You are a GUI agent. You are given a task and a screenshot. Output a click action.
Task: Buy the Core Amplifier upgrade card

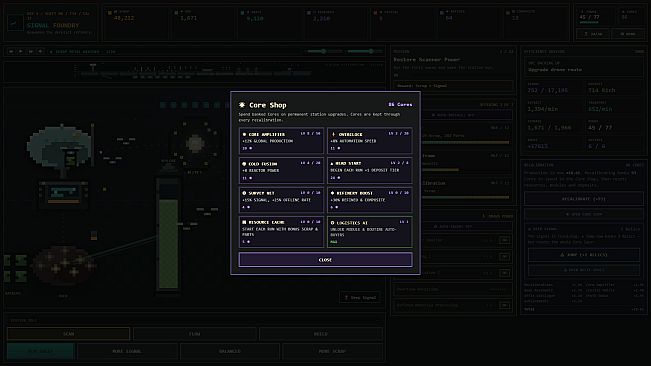281,141
